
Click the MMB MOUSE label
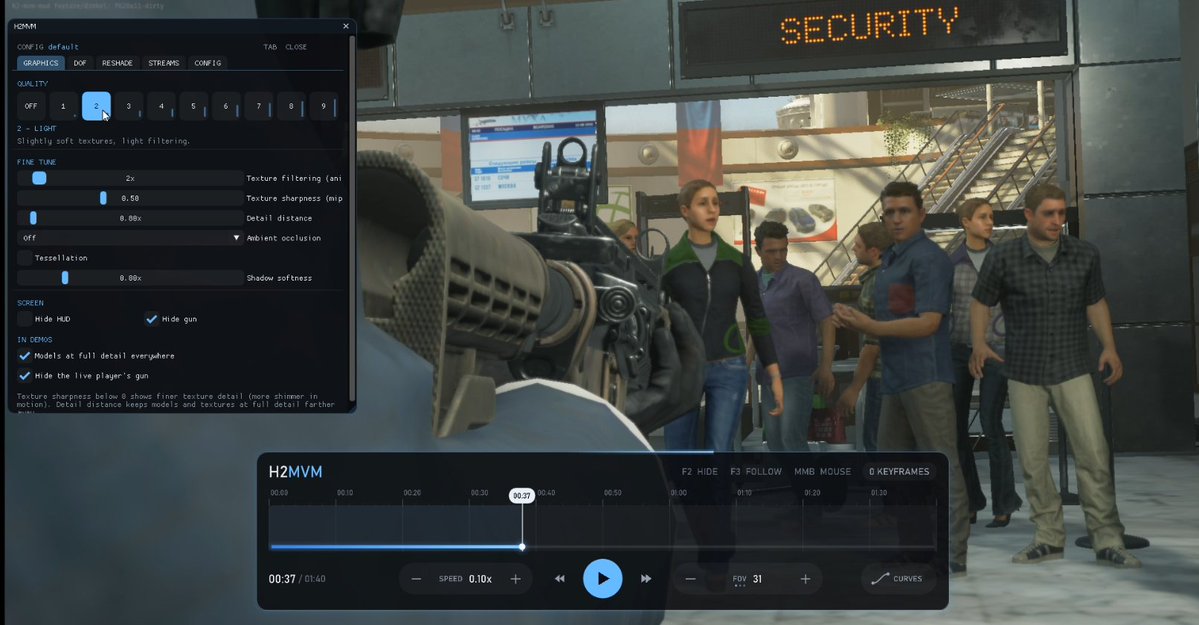click(822, 472)
